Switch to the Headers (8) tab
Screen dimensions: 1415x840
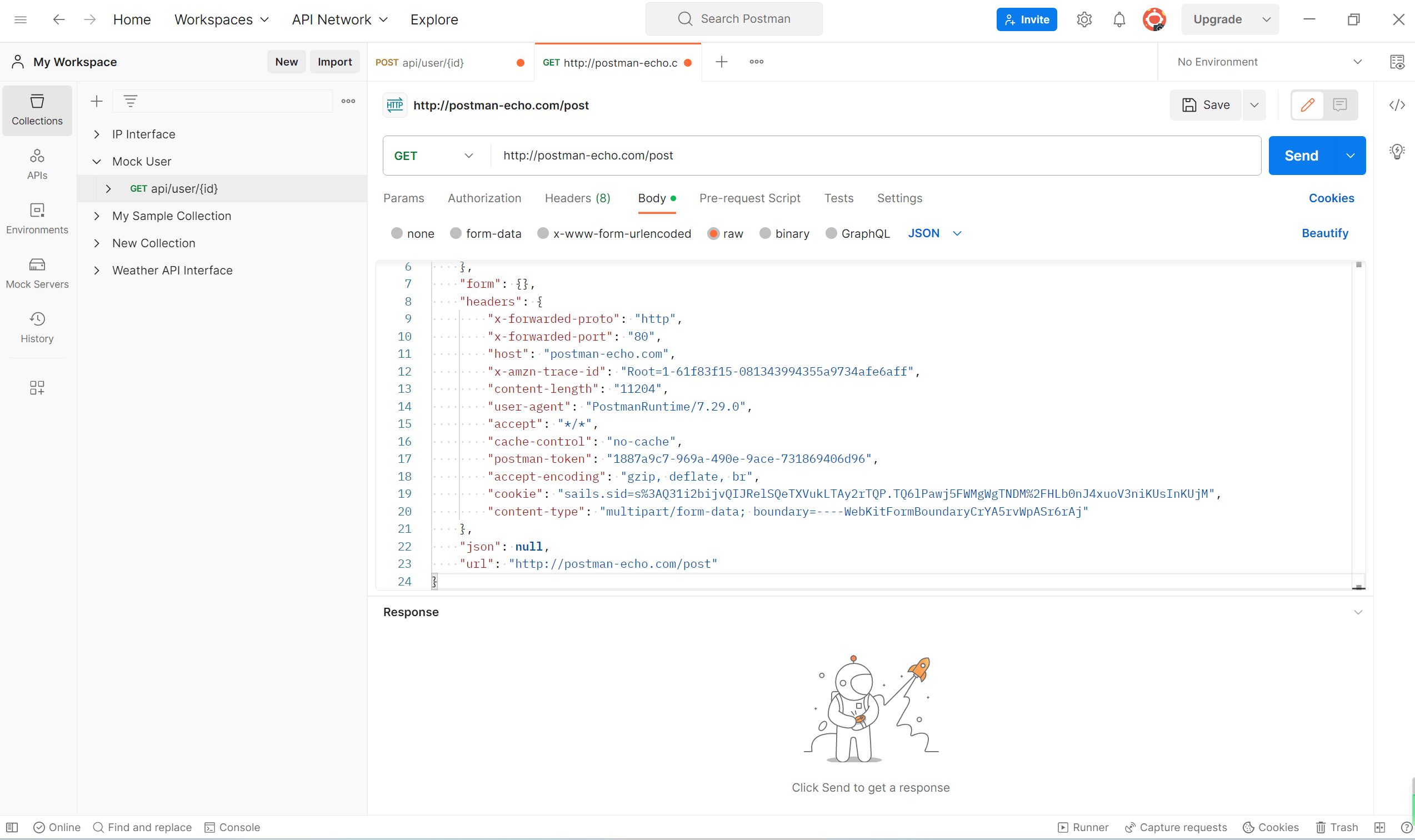(x=577, y=198)
